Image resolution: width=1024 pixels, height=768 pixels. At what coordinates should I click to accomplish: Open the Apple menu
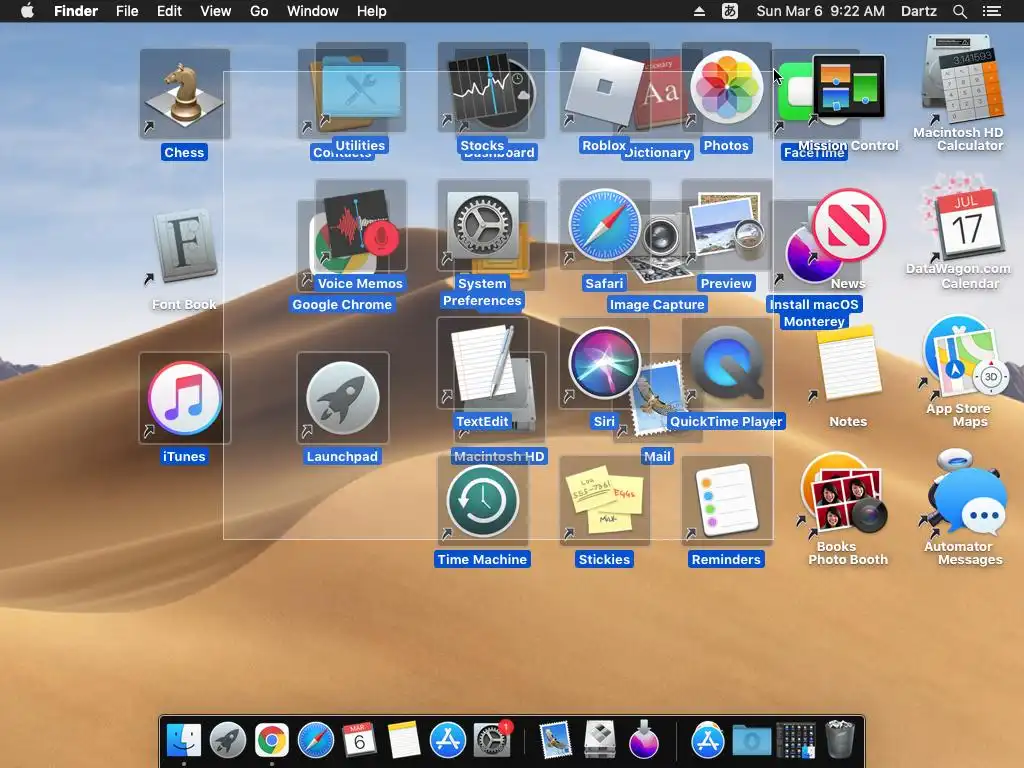point(27,11)
